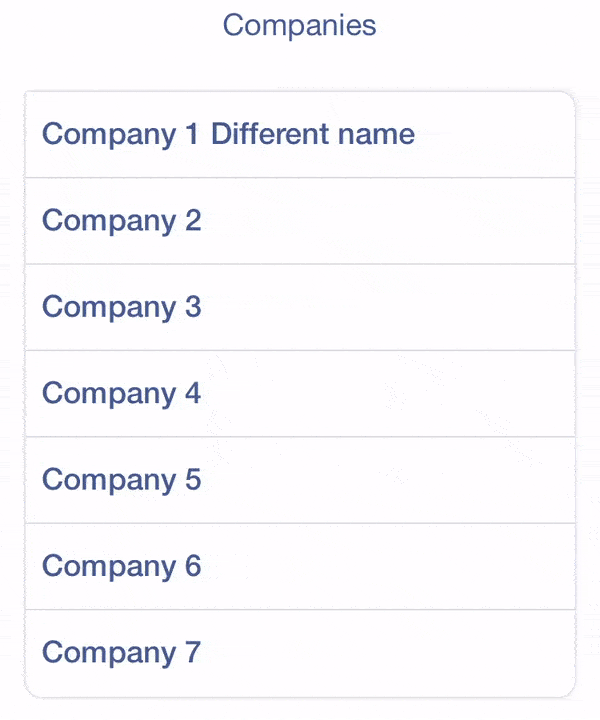Choose Company 7 from the list

[x=300, y=653]
